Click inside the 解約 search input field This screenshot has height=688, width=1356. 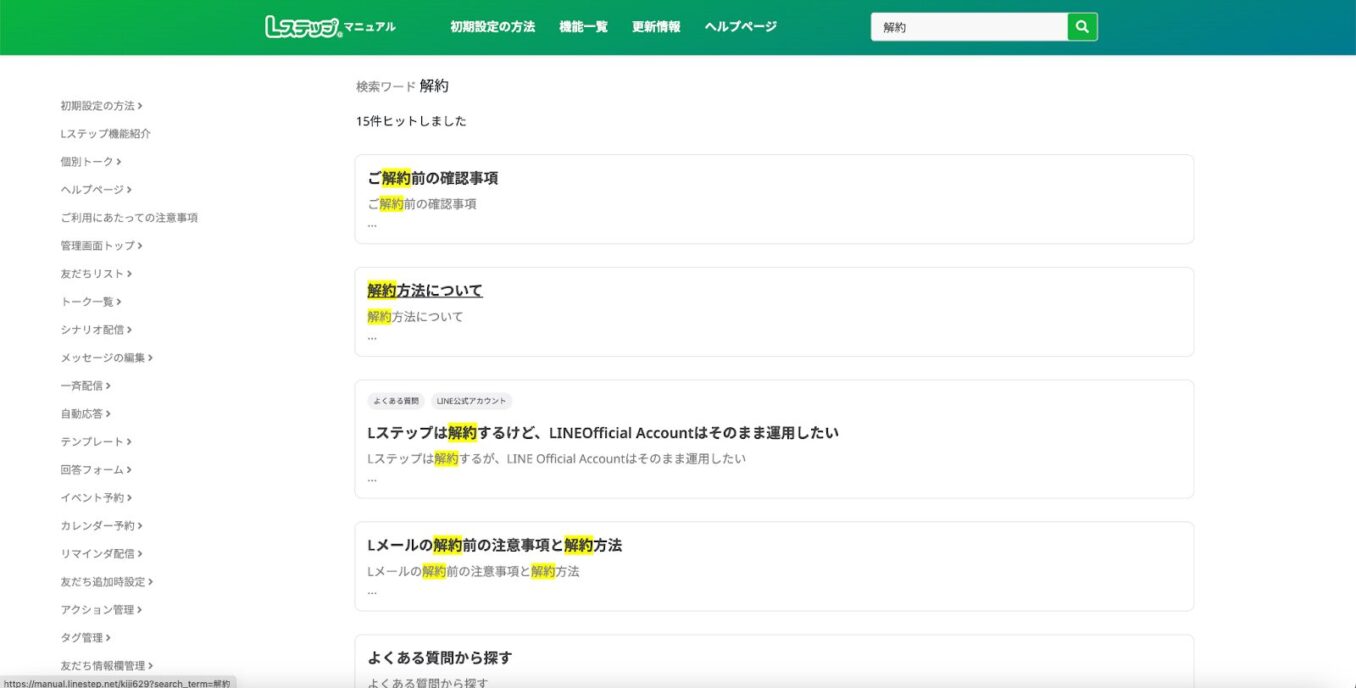[x=965, y=26]
